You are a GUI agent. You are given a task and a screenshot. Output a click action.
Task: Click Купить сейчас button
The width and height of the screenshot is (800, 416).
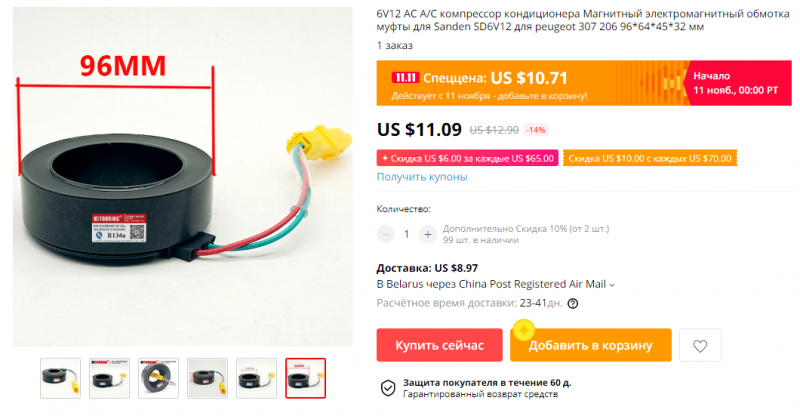pos(439,345)
